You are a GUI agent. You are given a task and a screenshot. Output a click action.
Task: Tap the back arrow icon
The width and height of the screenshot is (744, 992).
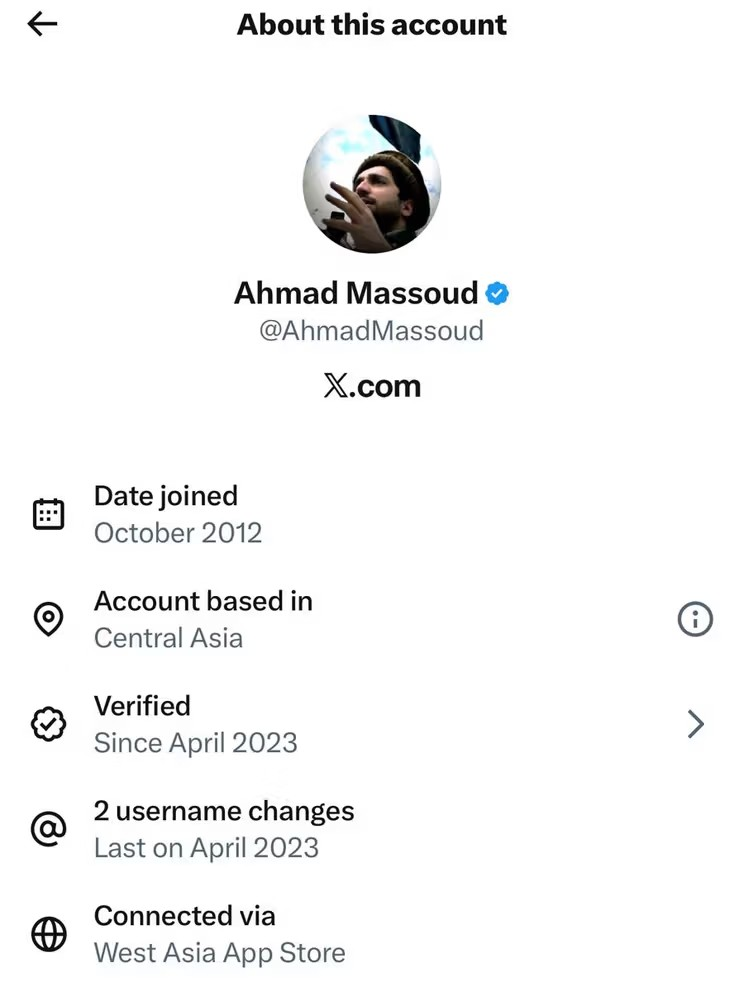(42, 25)
